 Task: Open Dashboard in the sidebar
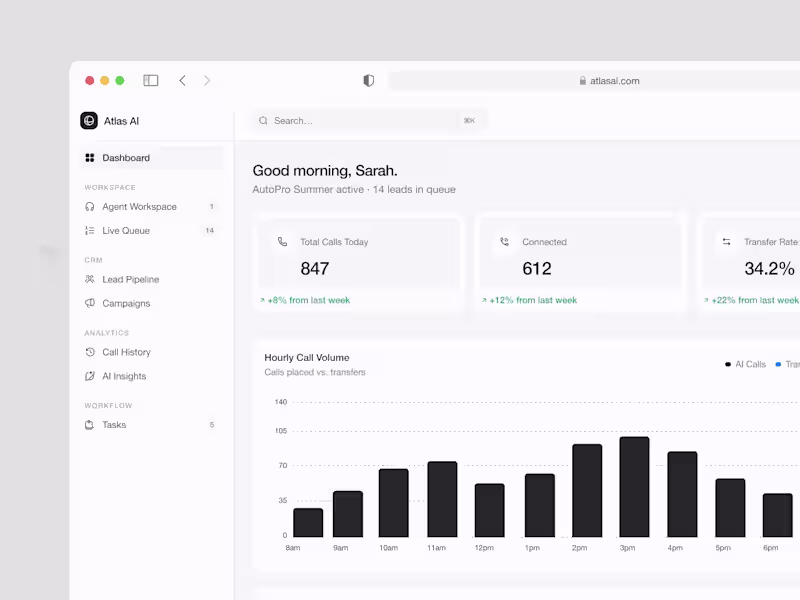tap(152, 158)
